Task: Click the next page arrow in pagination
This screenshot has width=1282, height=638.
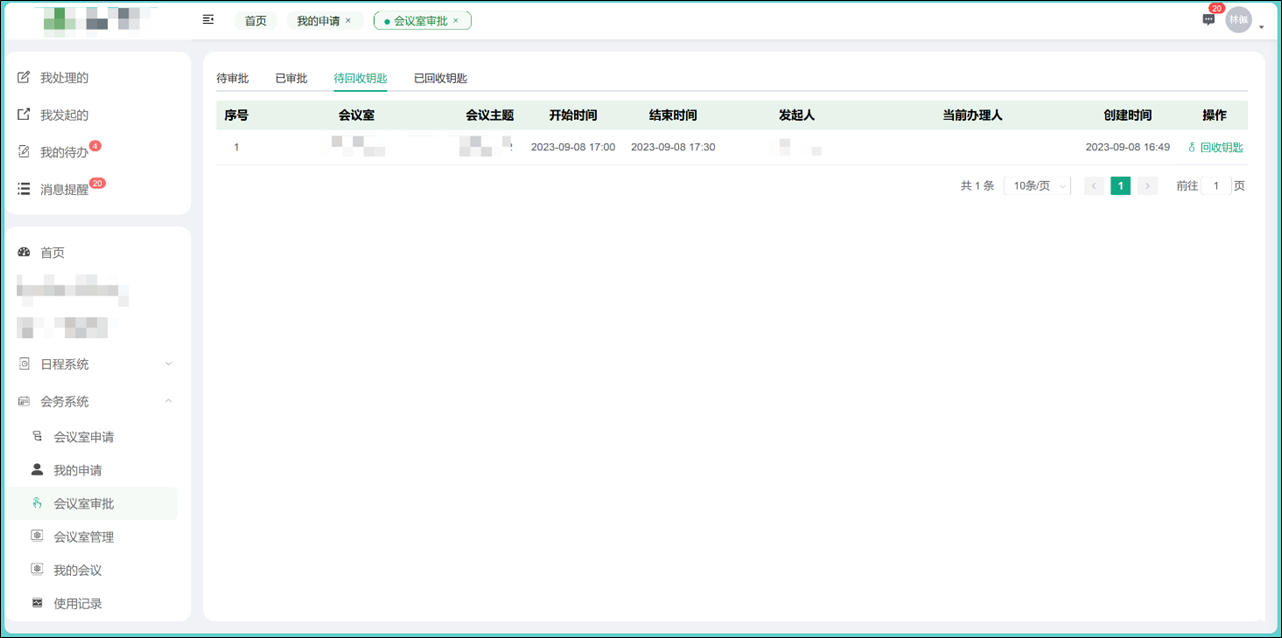Action: click(x=1147, y=185)
